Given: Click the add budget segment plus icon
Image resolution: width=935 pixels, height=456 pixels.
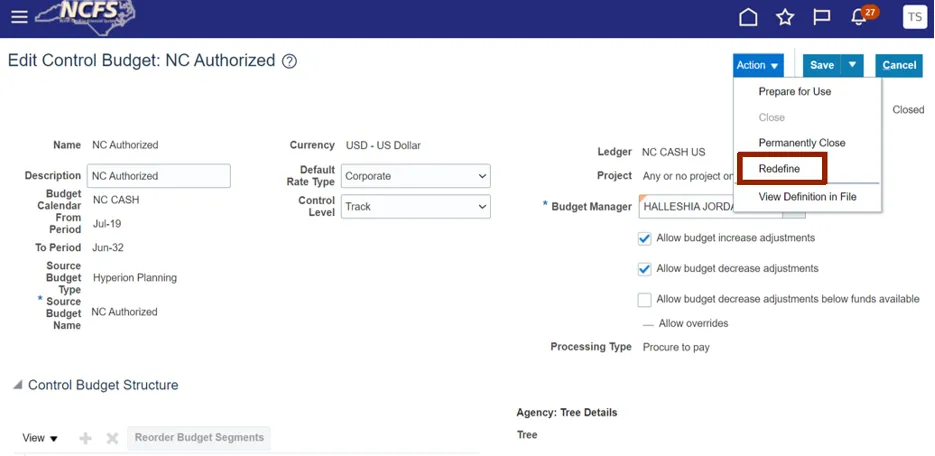Looking at the screenshot, I should 85,438.
